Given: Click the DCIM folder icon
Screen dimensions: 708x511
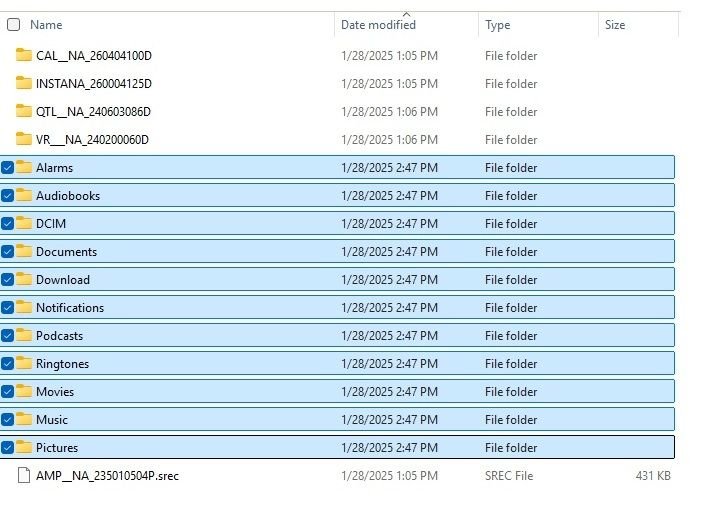Looking at the screenshot, I should point(24,224).
